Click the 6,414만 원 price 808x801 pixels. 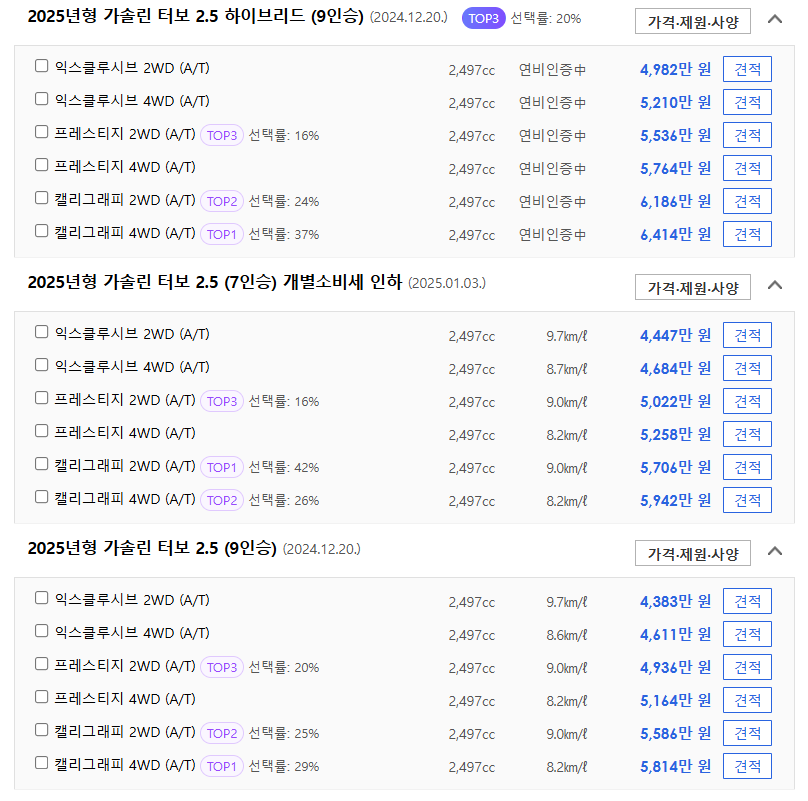(675, 235)
